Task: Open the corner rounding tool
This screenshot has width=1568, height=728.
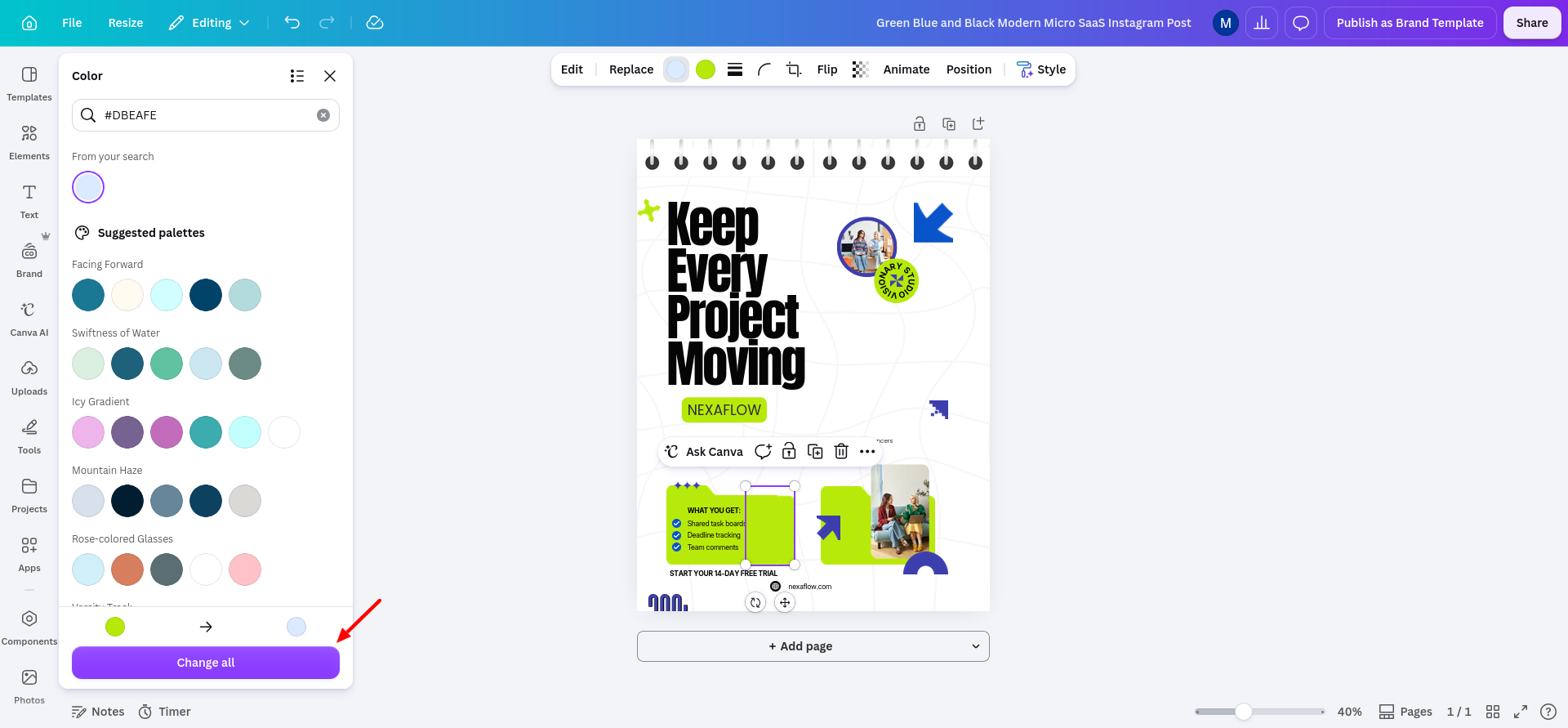Action: 764,69
